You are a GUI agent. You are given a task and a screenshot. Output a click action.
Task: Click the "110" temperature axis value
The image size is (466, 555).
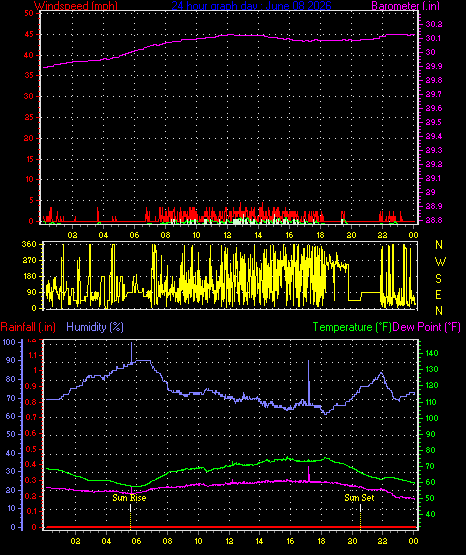click(431, 402)
